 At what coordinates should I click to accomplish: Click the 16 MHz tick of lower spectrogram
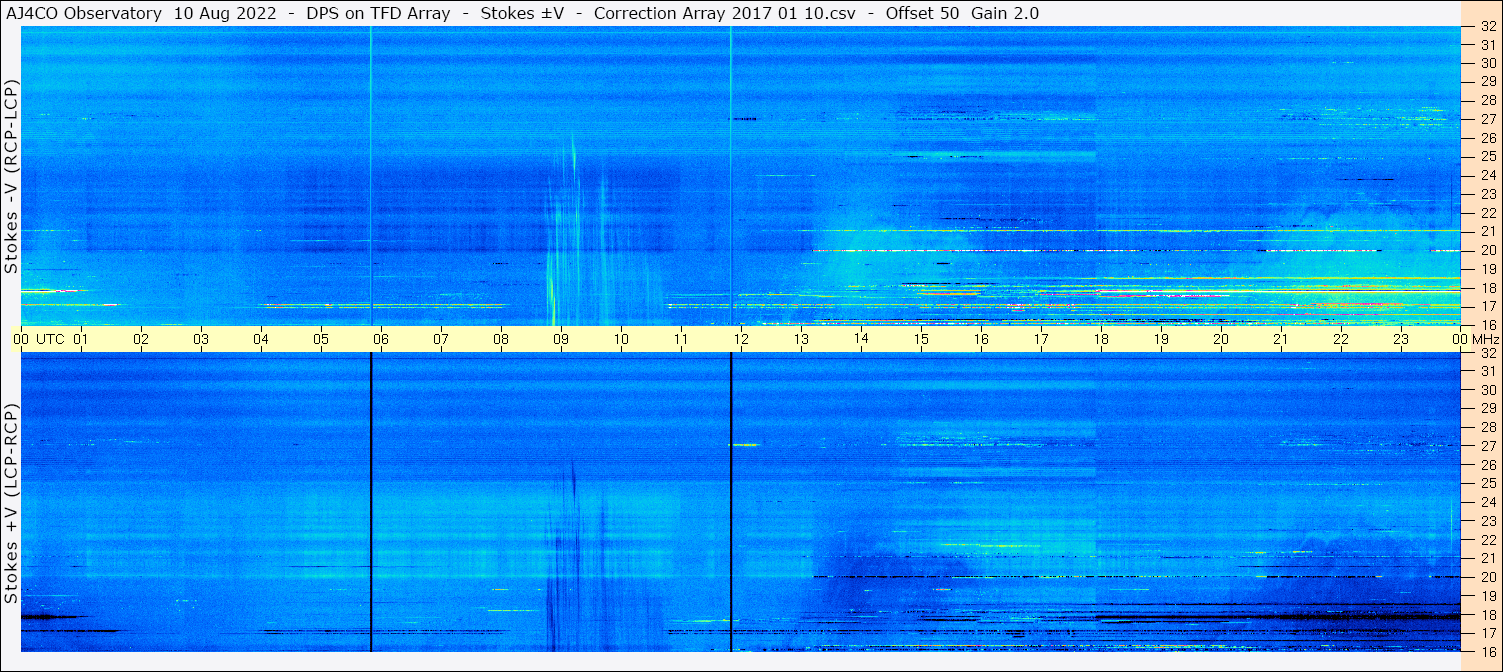(1487, 651)
